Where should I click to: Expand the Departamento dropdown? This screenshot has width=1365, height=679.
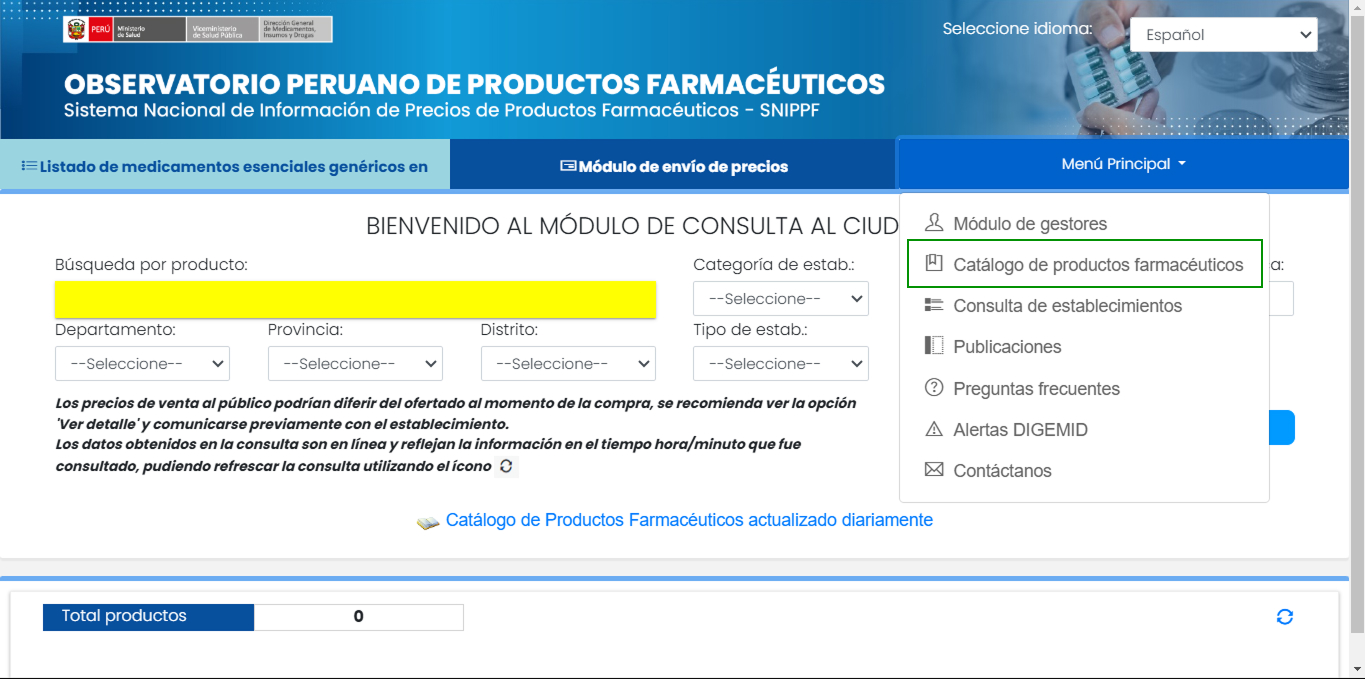pos(142,364)
